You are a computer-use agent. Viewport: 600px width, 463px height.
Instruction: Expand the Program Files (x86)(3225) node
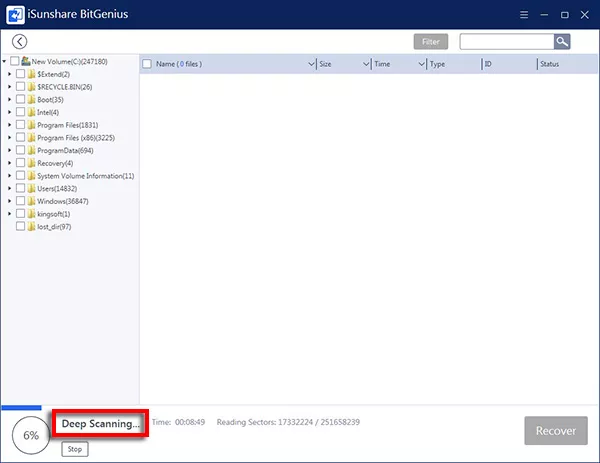(10, 137)
